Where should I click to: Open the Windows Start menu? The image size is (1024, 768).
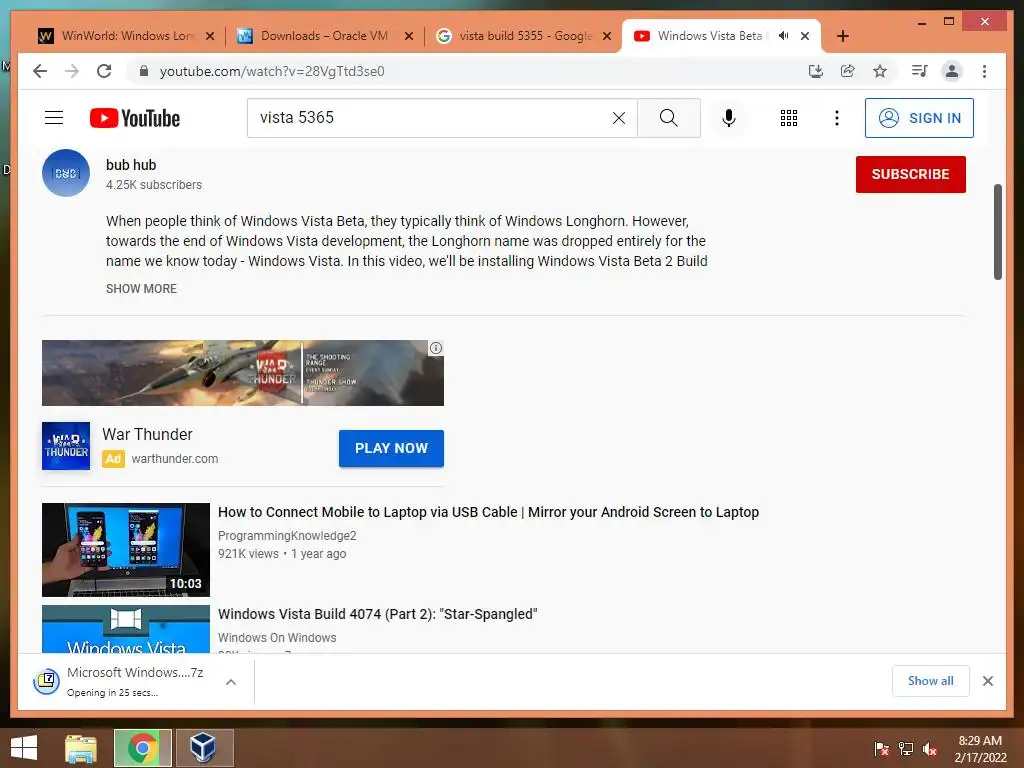click(x=24, y=748)
